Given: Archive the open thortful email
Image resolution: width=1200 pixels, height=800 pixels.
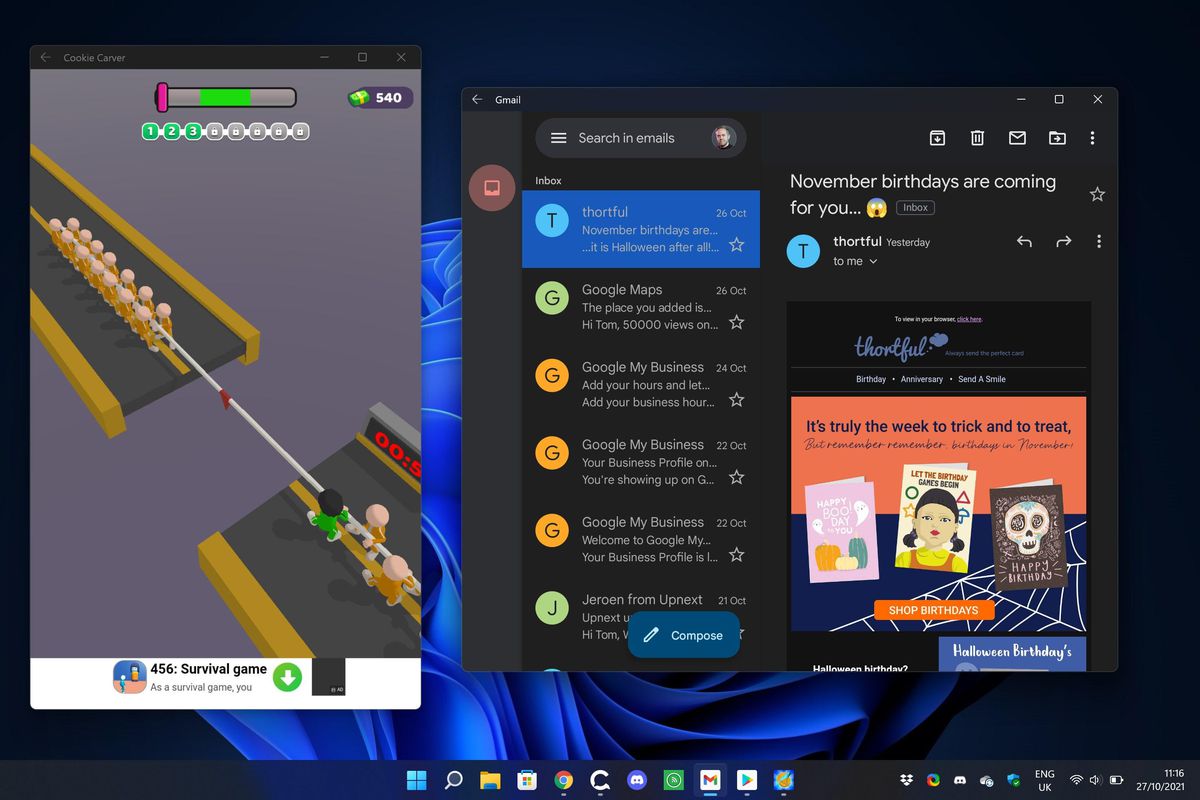Looking at the screenshot, I should tap(937, 138).
